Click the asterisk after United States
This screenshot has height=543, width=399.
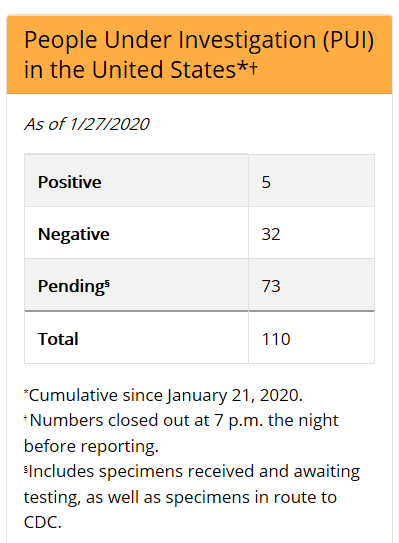tap(242, 67)
